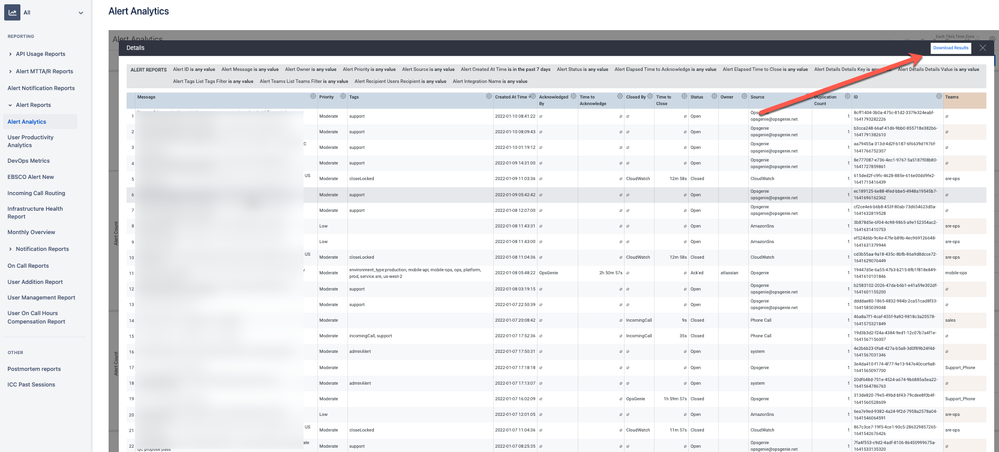Click the '1h 59m 57s' close time
Viewport: 999px width, 452px height.
675,398
